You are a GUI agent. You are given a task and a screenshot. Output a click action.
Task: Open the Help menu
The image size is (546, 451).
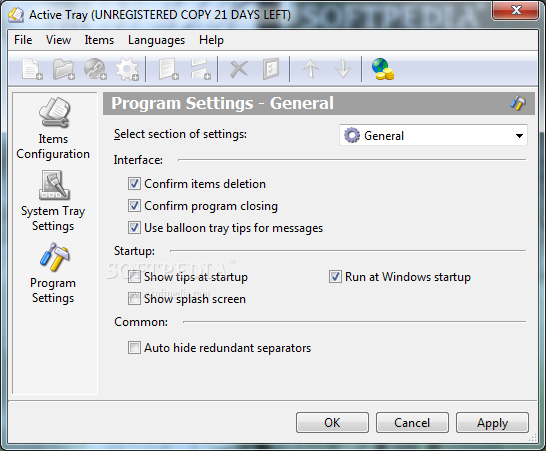pos(211,40)
